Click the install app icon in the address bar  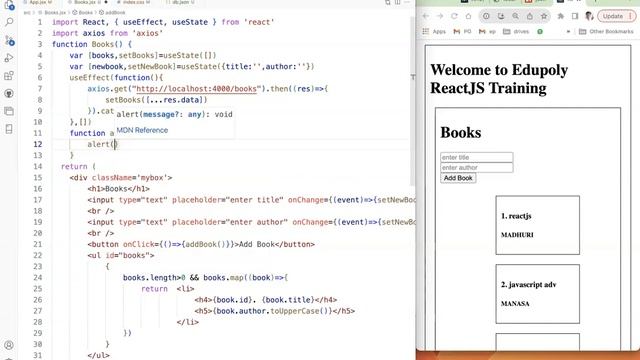(x=501, y=16)
